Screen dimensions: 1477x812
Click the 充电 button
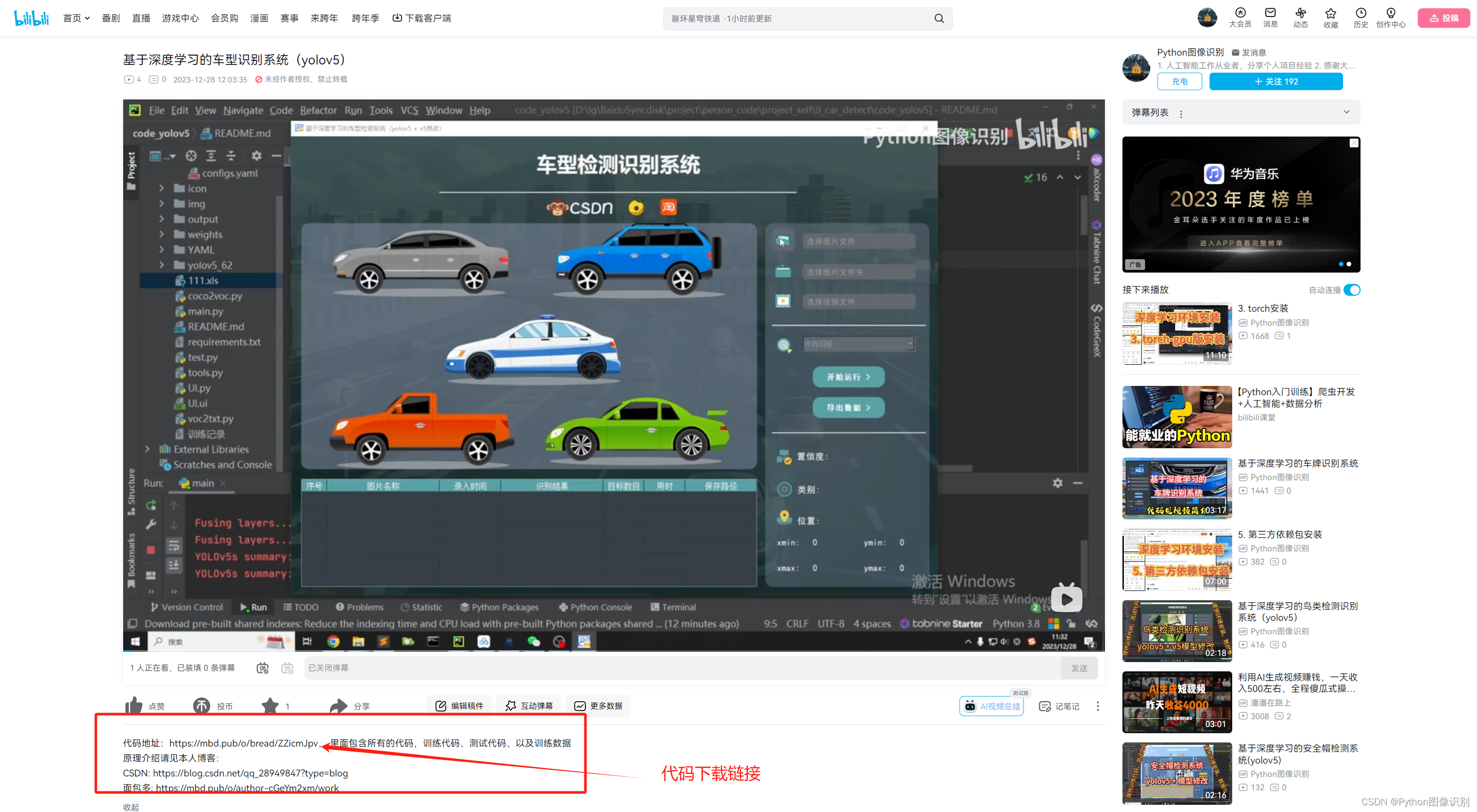1180,81
